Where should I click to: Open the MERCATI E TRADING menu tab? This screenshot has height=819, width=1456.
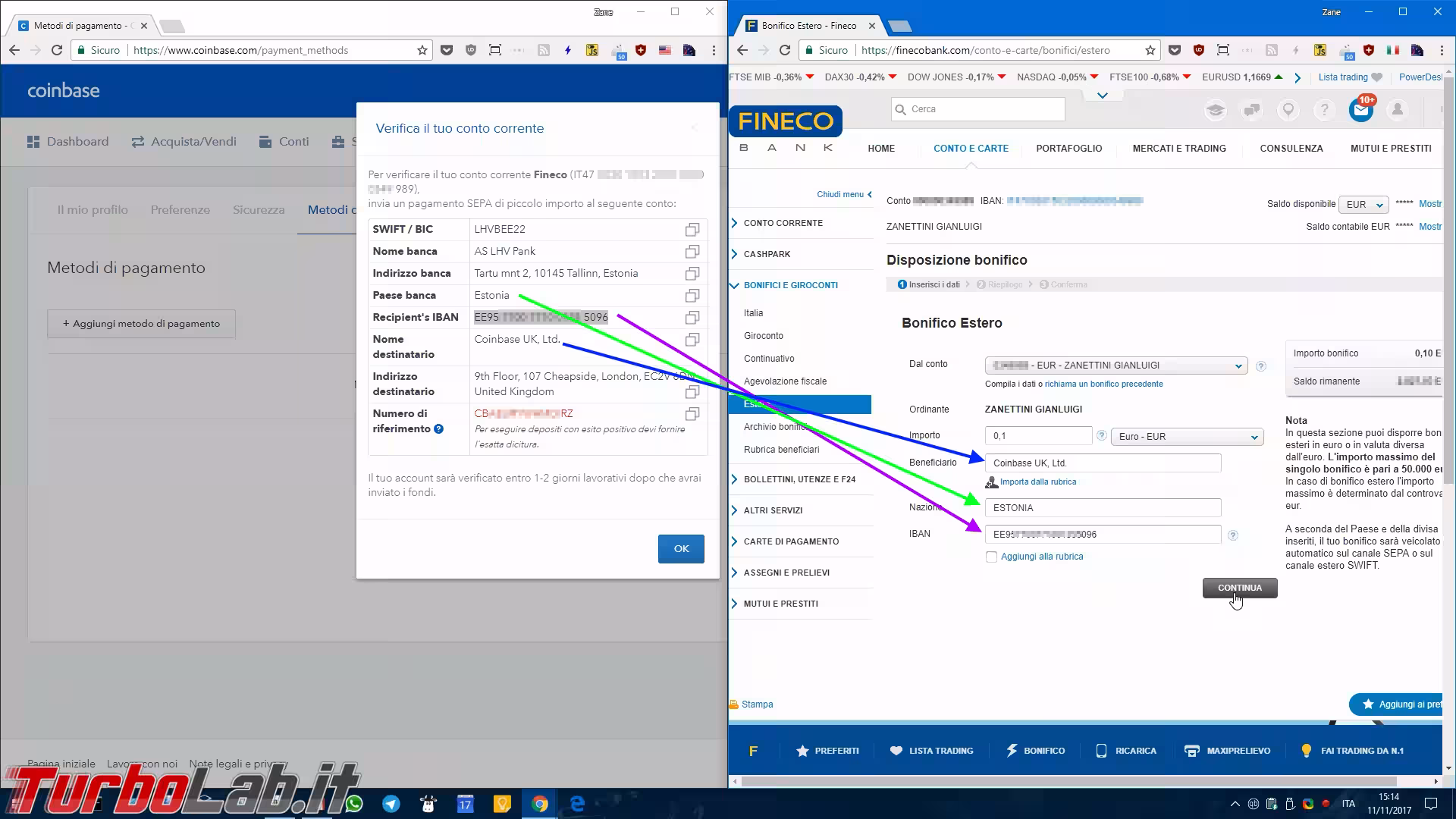point(1178,149)
